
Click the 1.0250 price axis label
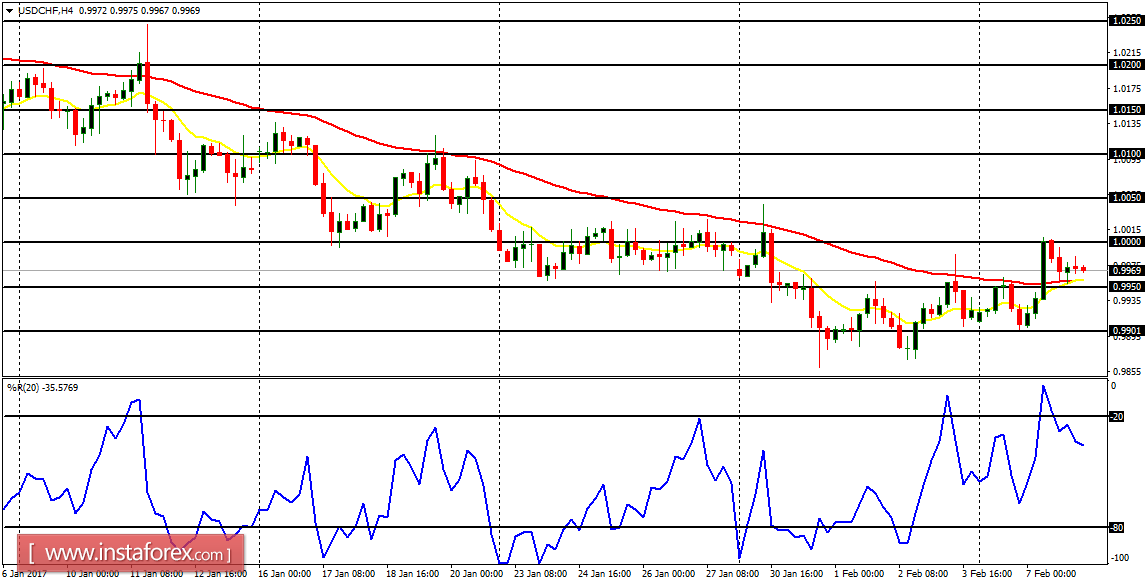tap(1126, 20)
